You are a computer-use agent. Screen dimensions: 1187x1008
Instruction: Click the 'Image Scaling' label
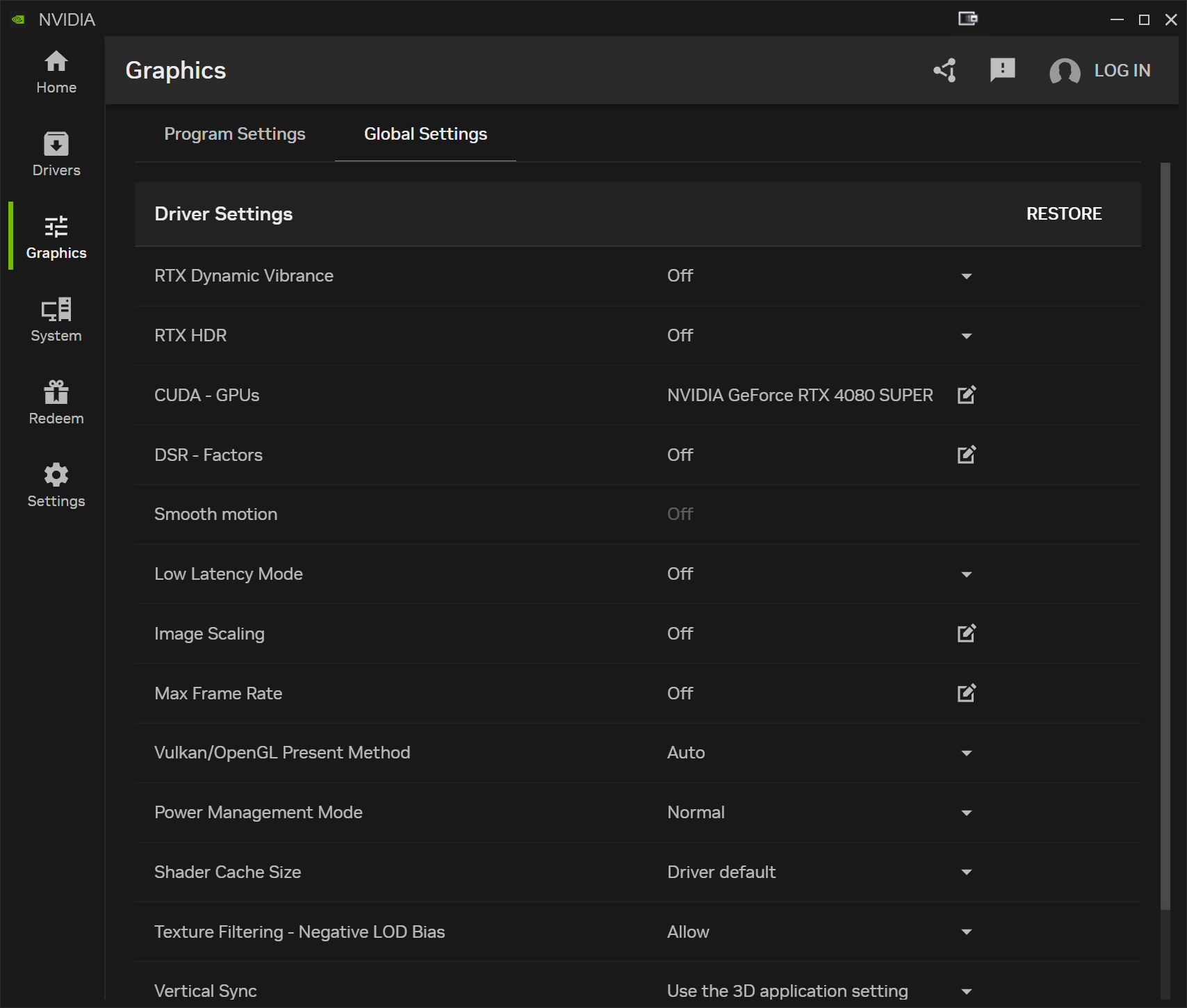coord(209,634)
